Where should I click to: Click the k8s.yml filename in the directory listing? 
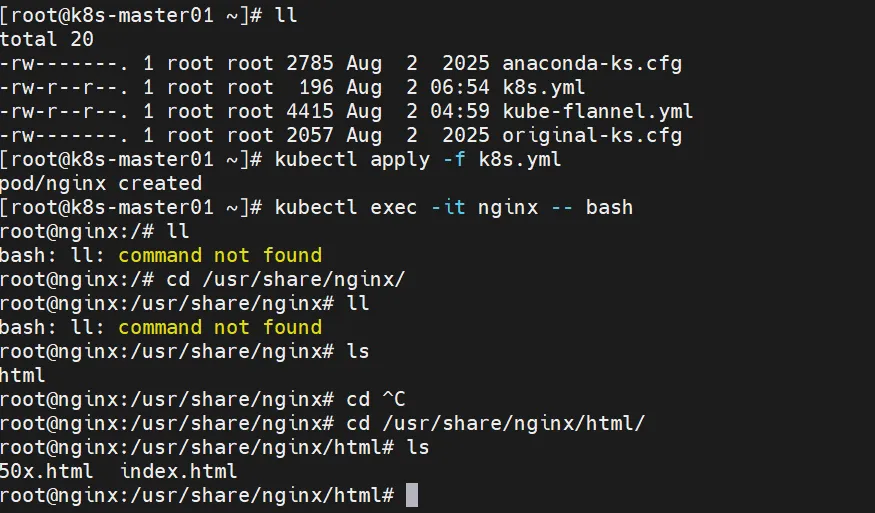[544, 88]
